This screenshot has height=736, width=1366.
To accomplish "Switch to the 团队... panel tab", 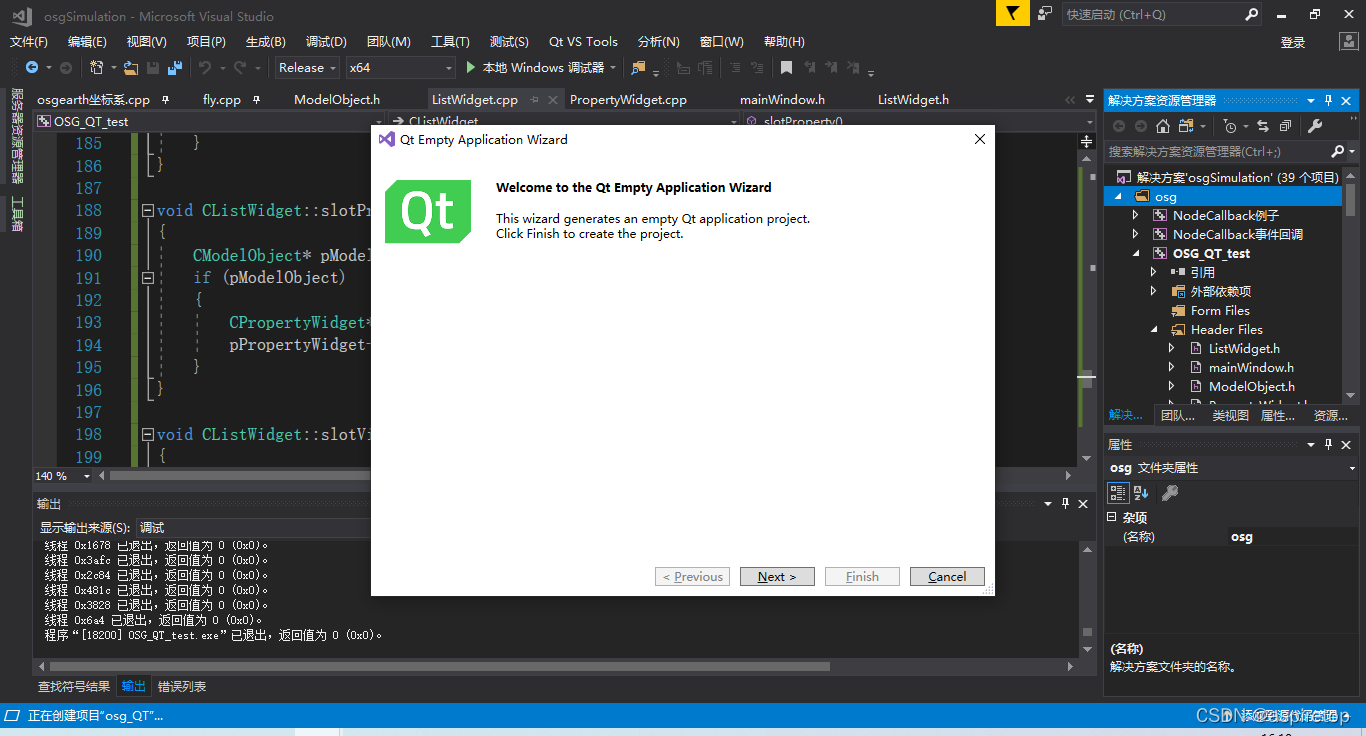I will tap(1178, 416).
